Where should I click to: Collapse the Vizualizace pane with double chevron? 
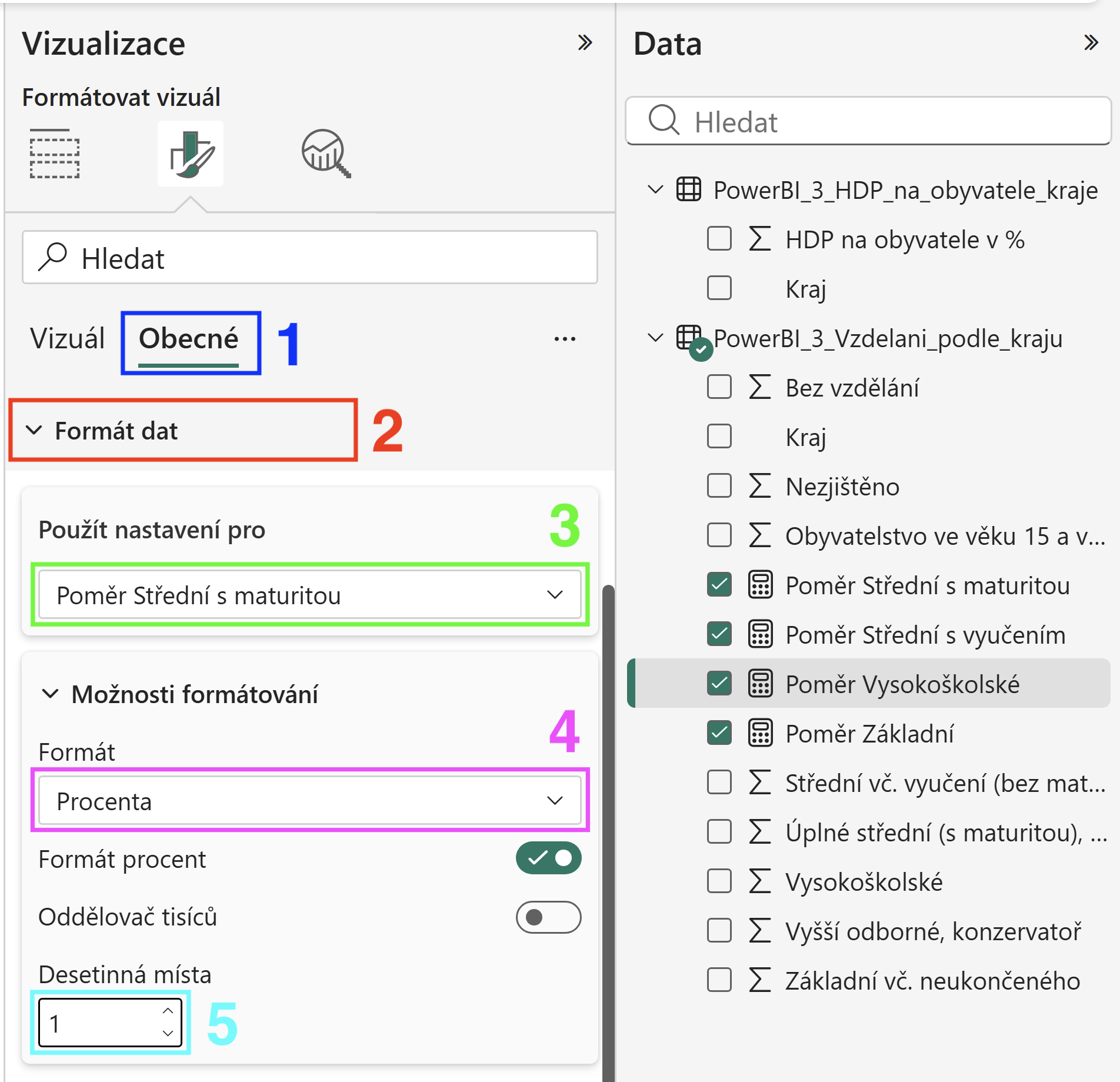pos(585,42)
